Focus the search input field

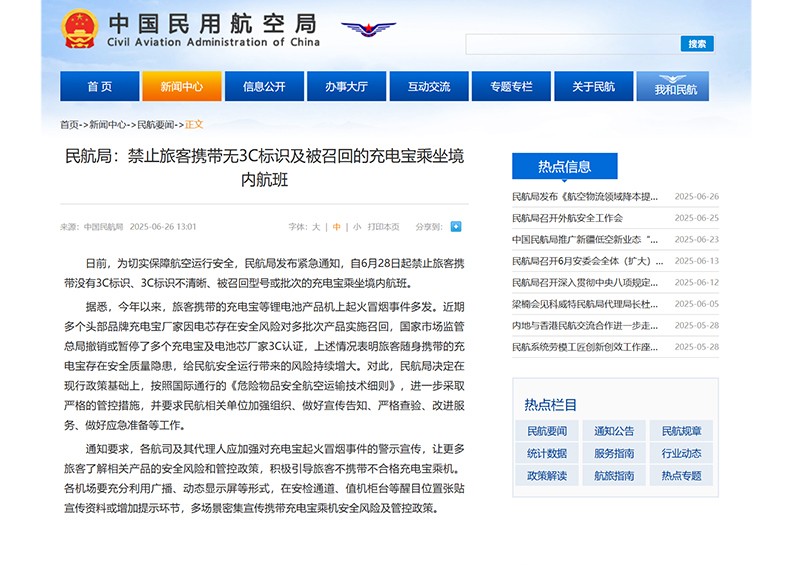coord(573,44)
